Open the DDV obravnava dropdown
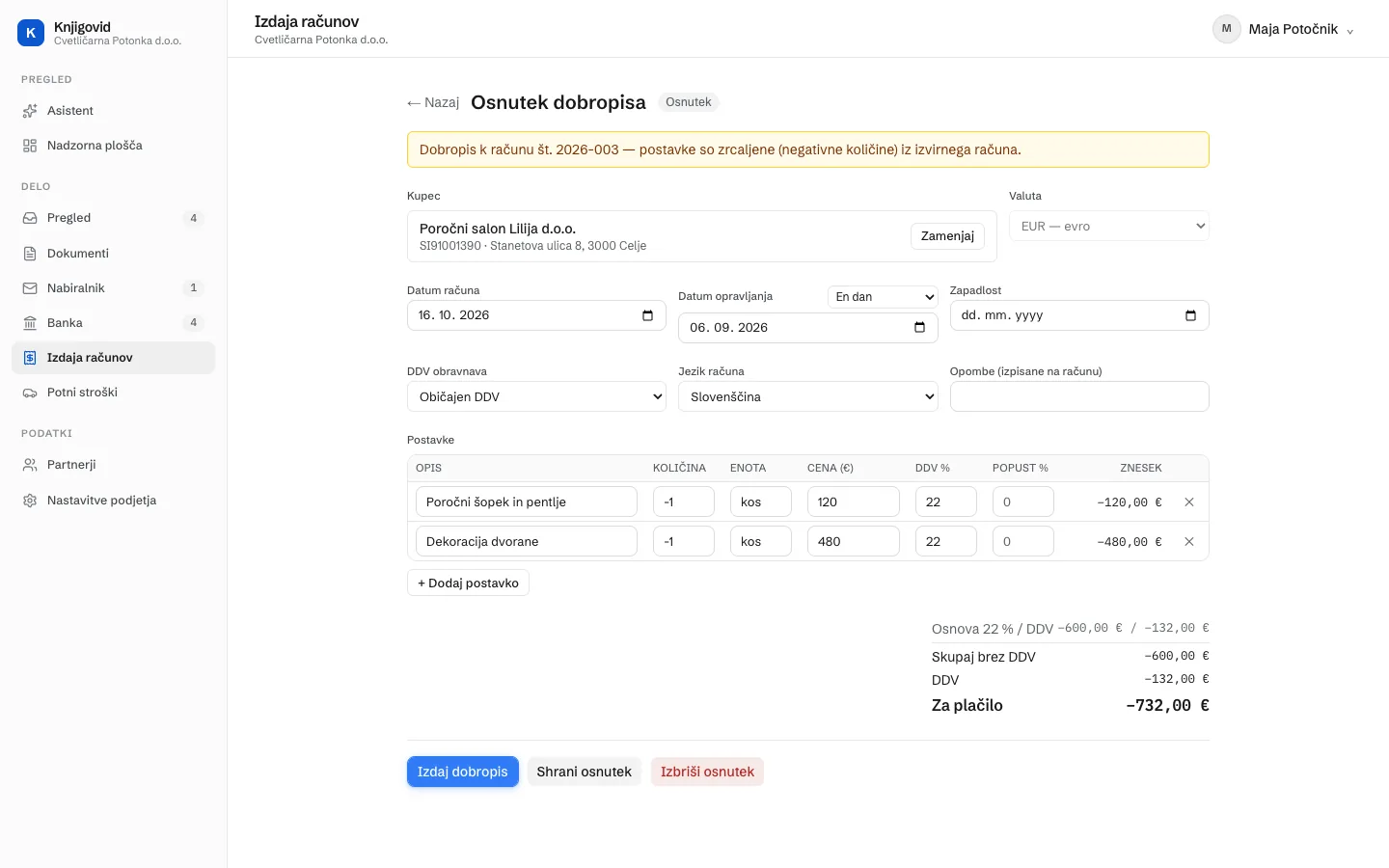Image resolution: width=1389 pixels, height=868 pixels. click(536, 396)
